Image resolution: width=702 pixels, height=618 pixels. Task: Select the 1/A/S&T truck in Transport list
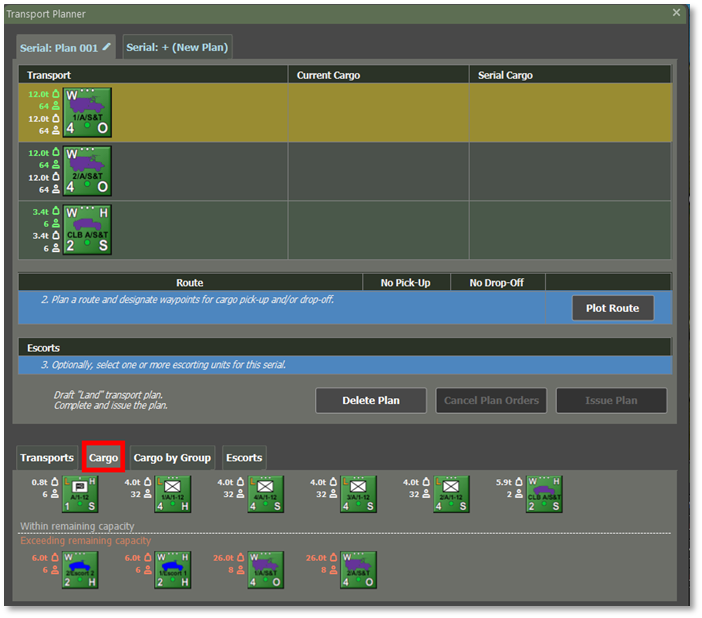coord(87,112)
